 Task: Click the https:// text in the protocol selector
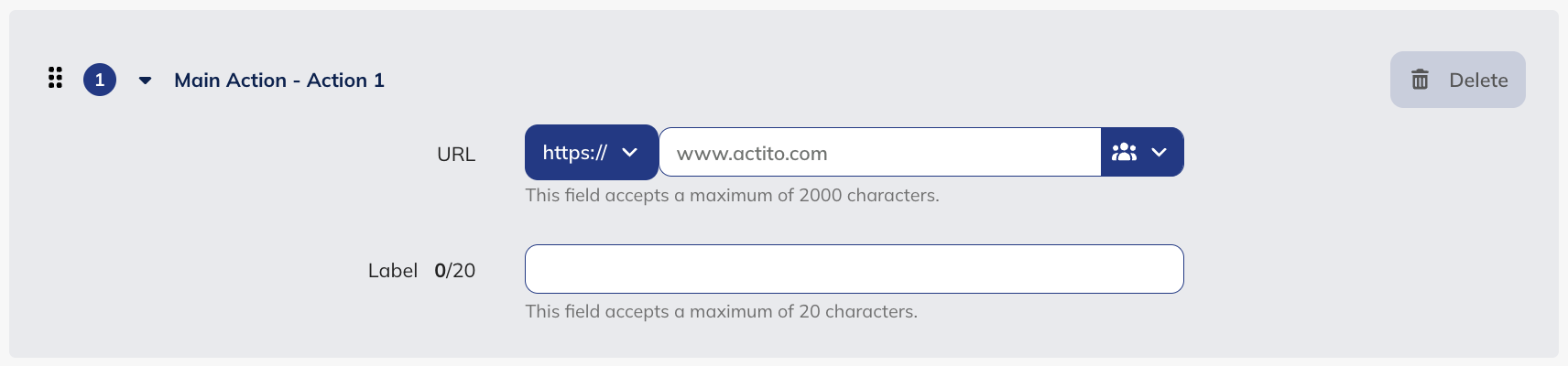pos(574,153)
